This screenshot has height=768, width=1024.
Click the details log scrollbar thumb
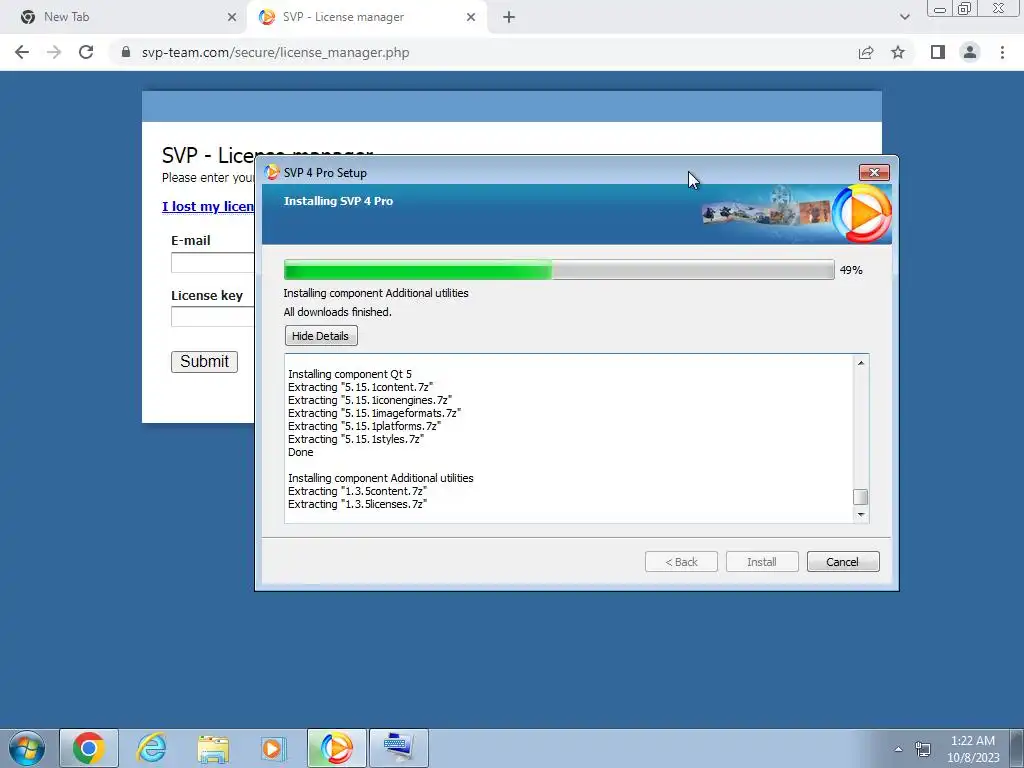pyautogui.click(x=861, y=497)
